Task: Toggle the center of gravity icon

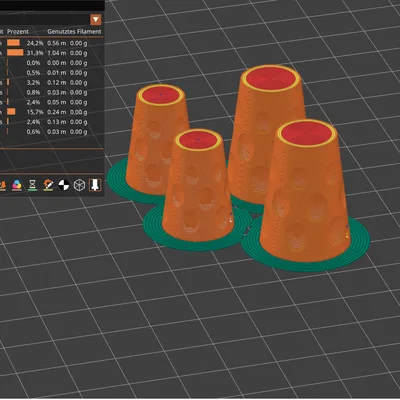Action: [64, 185]
